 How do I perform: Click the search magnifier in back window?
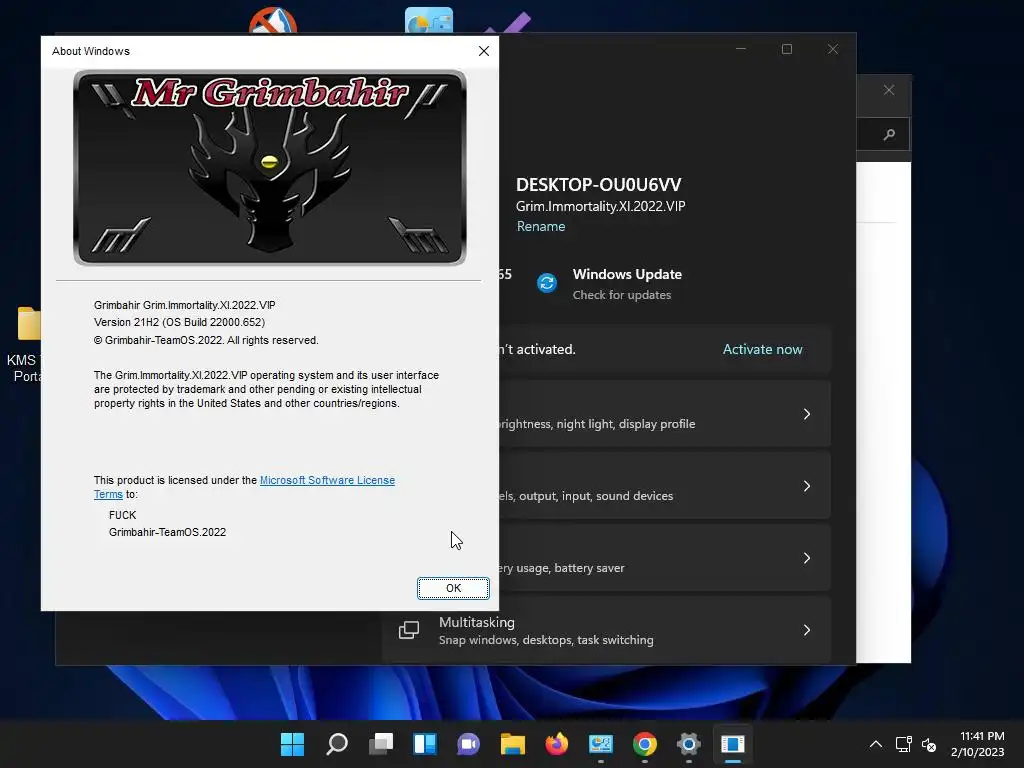[x=889, y=135]
